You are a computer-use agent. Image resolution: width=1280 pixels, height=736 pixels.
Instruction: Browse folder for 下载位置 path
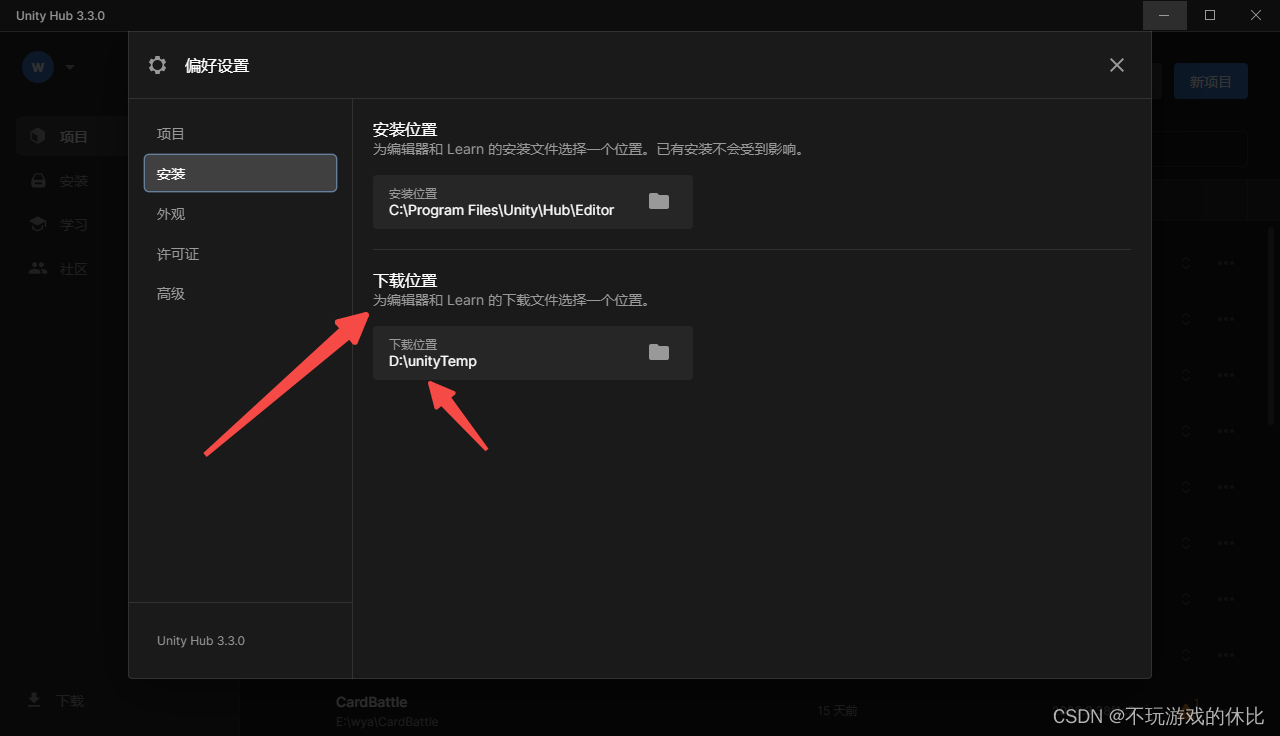point(658,352)
